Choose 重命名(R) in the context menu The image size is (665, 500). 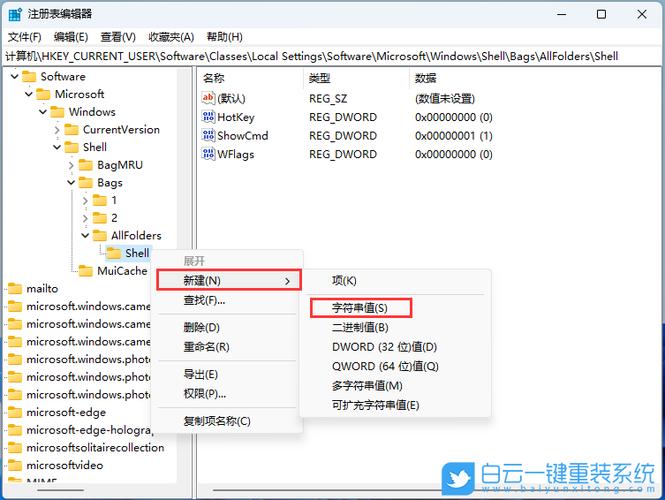pos(226,347)
